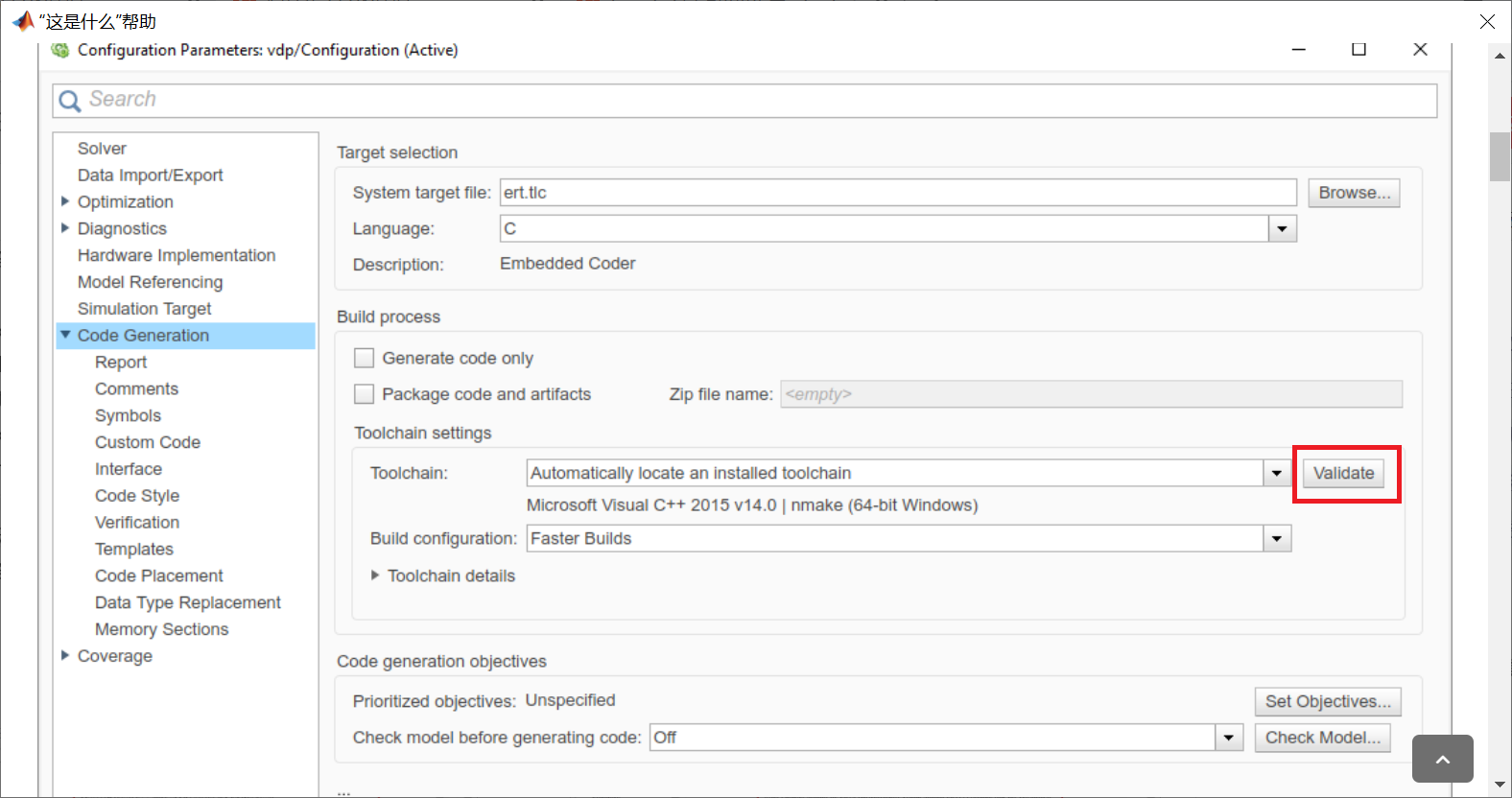
Task: Click the scroll-to-top arrow button
Action: [x=1442, y=759]
